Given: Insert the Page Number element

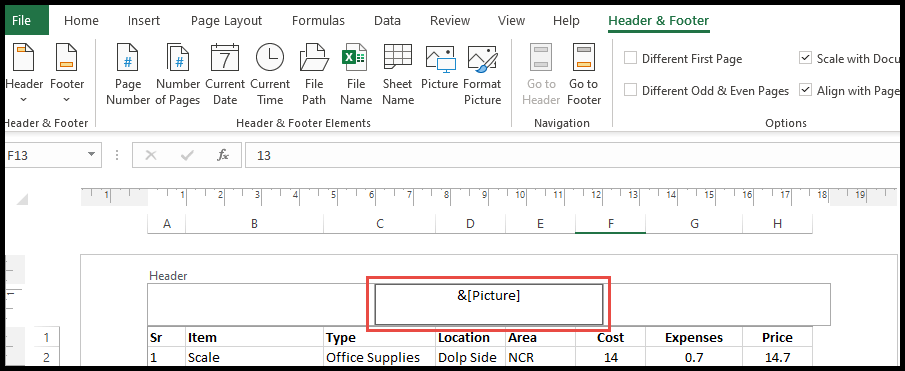Looking at the screenshot, I should [x=128, y=74].
